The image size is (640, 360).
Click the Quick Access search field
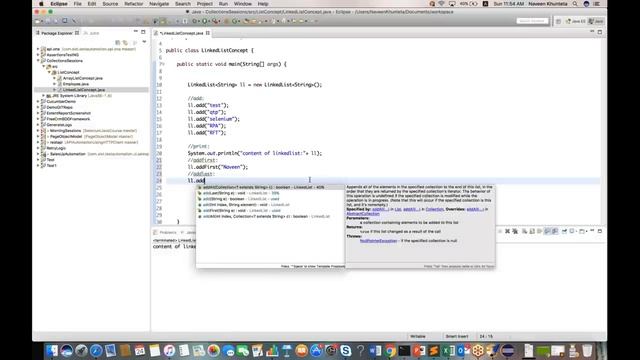click(x=532, y=21)
